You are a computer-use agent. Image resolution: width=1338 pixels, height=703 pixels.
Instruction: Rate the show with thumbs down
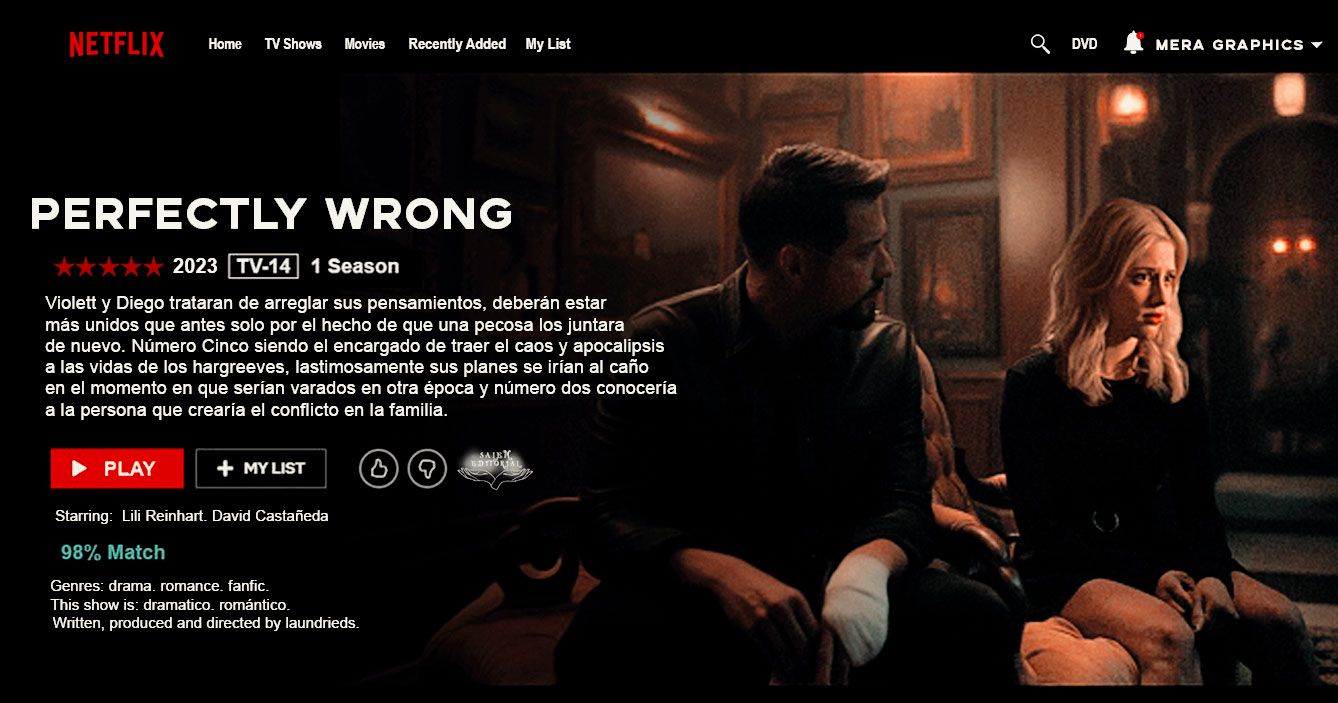click(427, 468)
